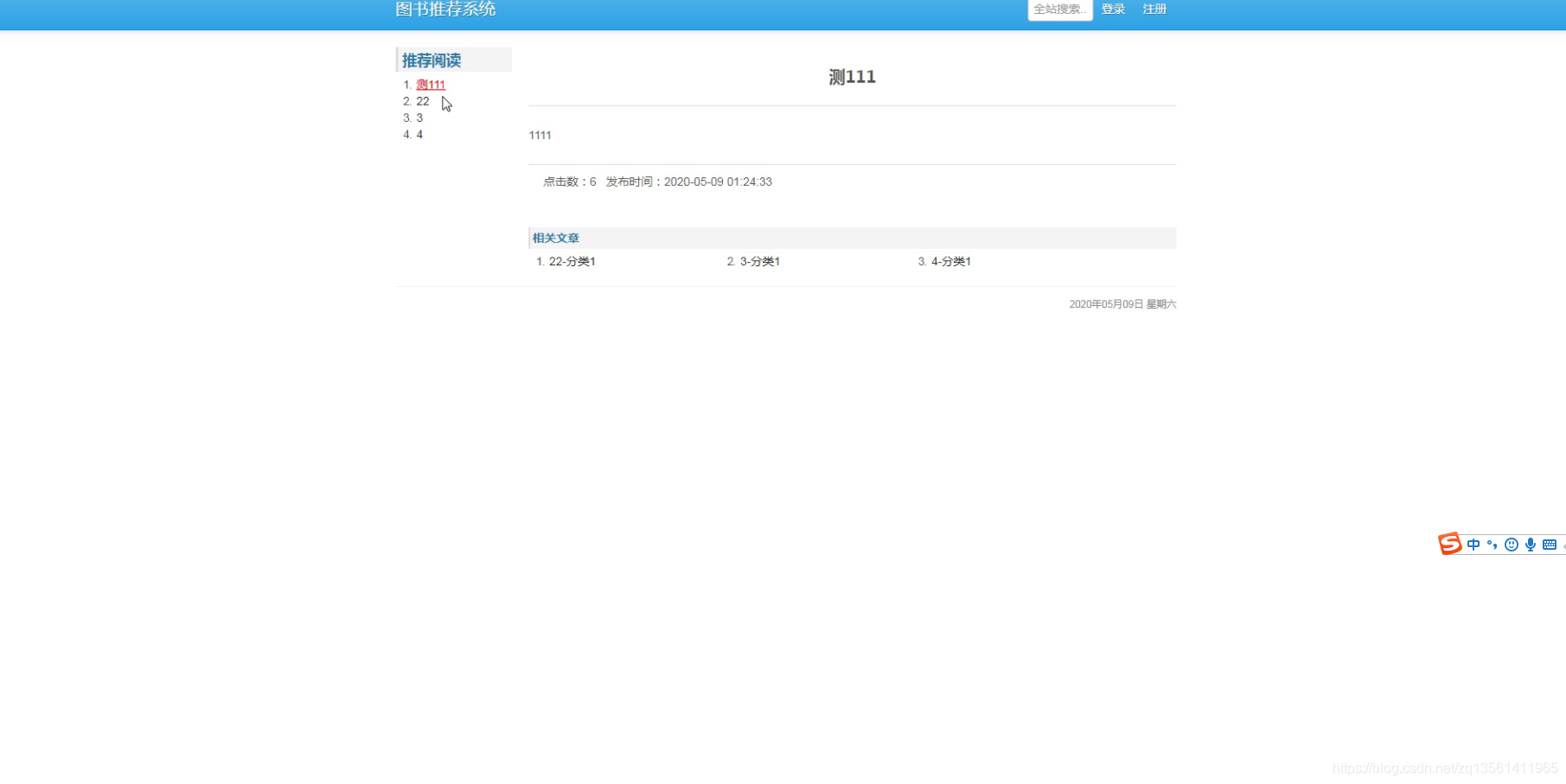Open recommended article 3
Image resolution: width=1566 pixels, height=784 pixels.
click(419, 118)
